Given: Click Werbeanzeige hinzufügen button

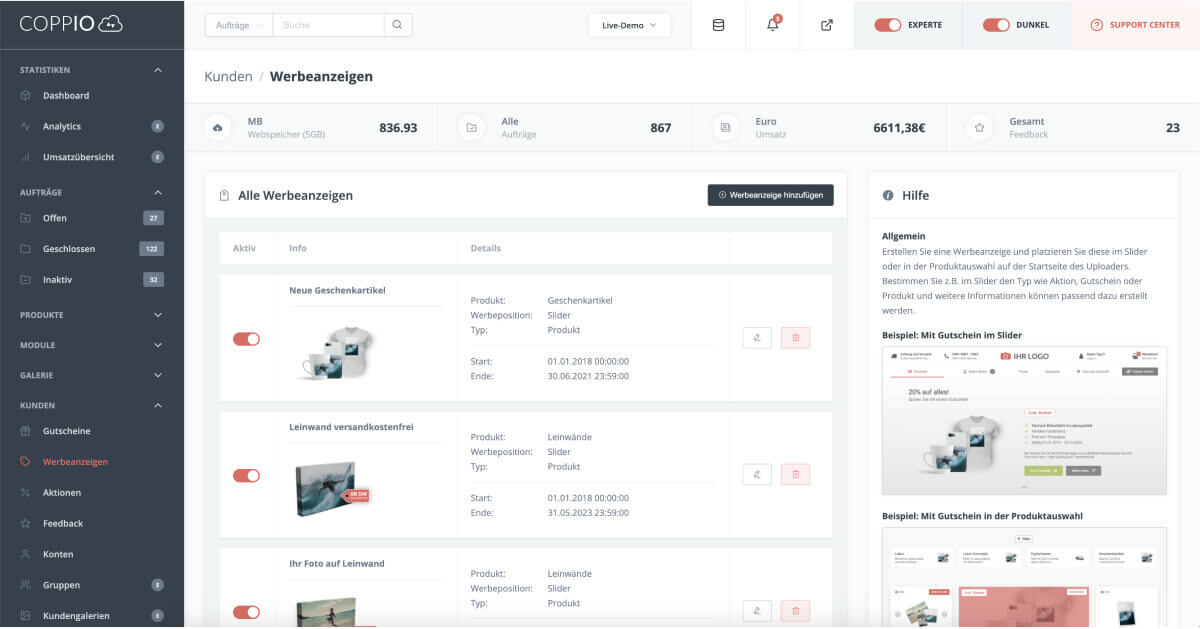Looking at the screenshot, I should coord(770,195).
